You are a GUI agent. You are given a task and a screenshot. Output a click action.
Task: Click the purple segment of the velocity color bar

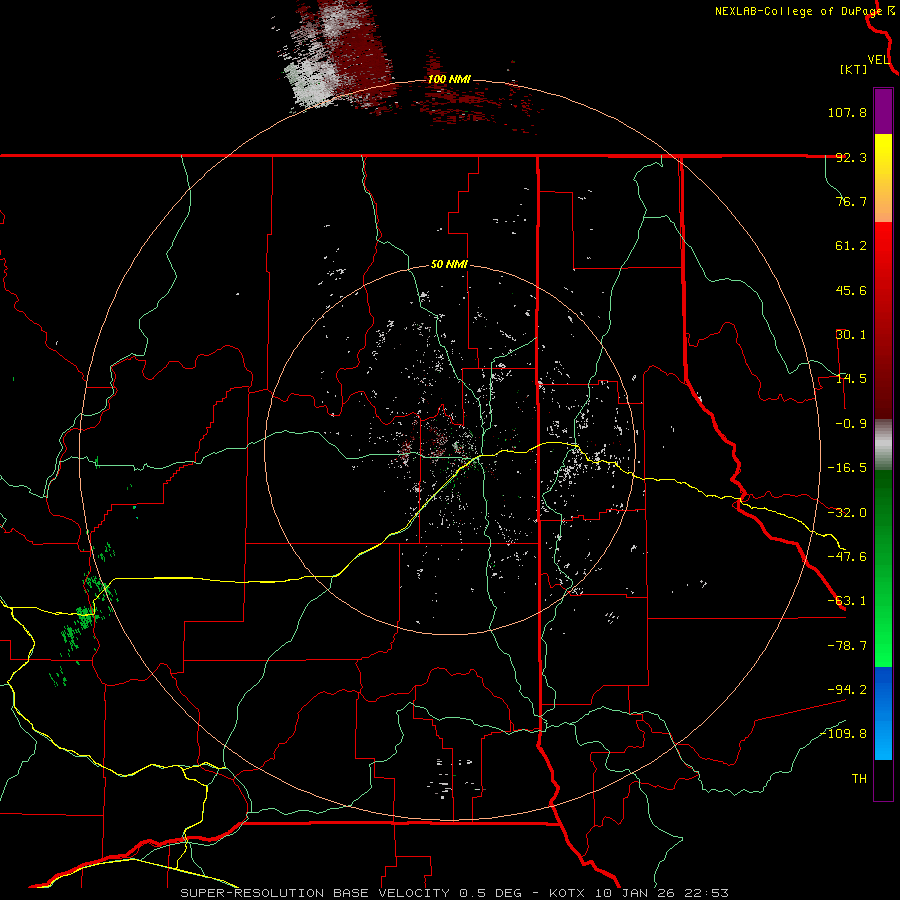pyautogui.click(x=883, y=111)
